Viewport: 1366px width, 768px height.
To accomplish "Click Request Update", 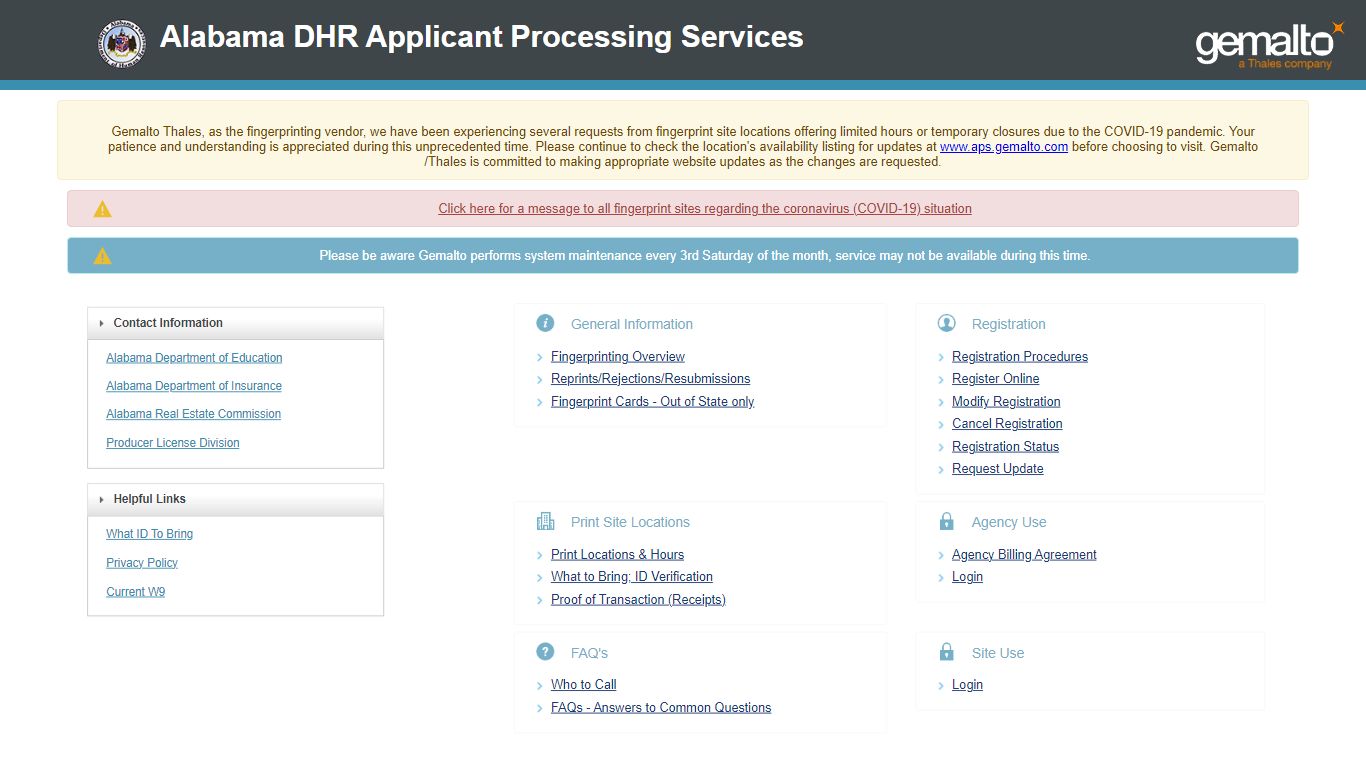I will coord(998,469).
